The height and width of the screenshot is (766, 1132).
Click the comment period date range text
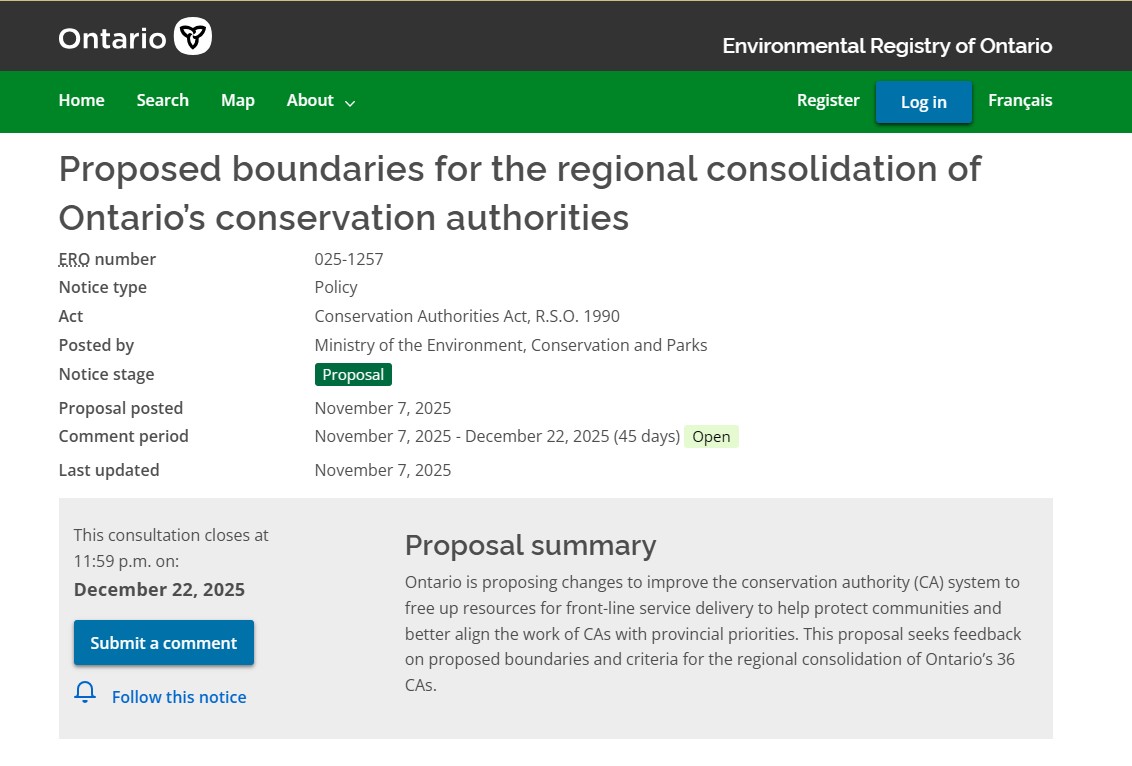(x=497, y=436)
